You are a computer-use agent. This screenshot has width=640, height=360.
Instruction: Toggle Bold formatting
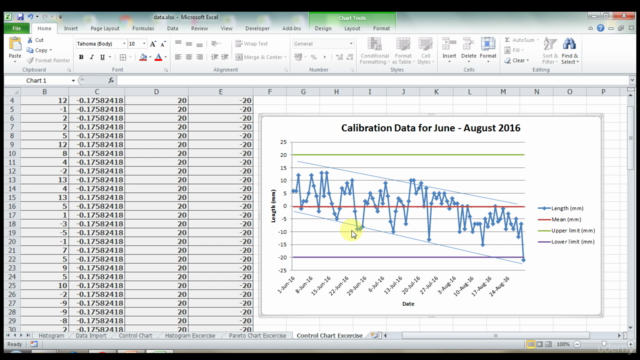pos(81,57)
